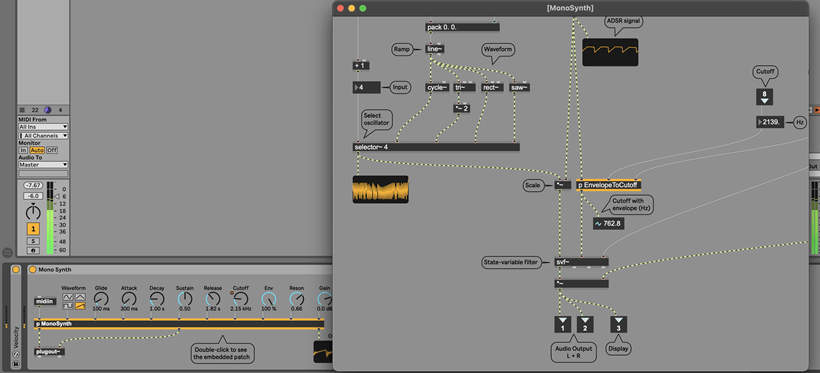Viewport: 820px width, 373px height.
Task: Click the Attack dial
Action: pyautogui.click(x=129, y=299)
